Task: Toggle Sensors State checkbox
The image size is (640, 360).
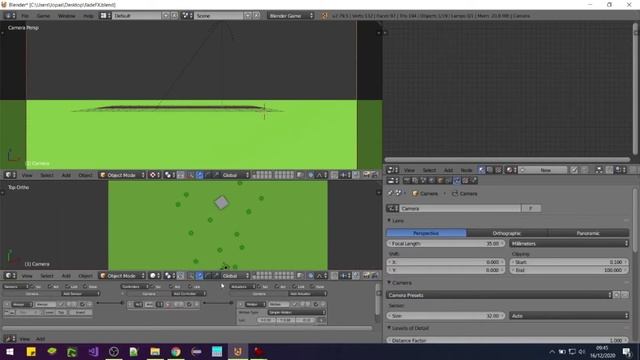Action: click(x=85, y=287)
